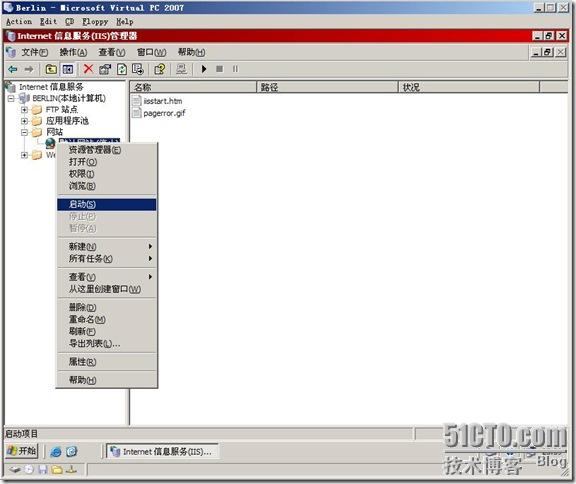Click the 名称 column header
Screen dimensions: 576x484
click(193, 87)
